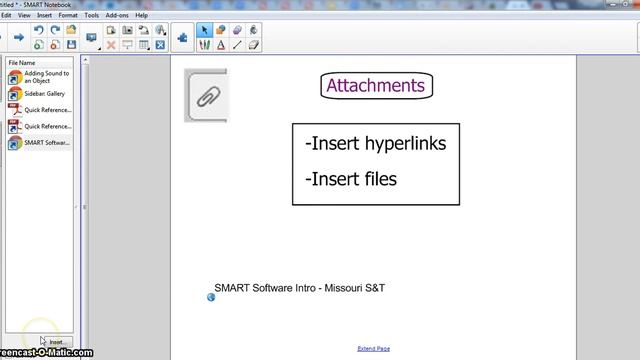Choose the Shapes tool
640x360 pixels.
(221, 30)
